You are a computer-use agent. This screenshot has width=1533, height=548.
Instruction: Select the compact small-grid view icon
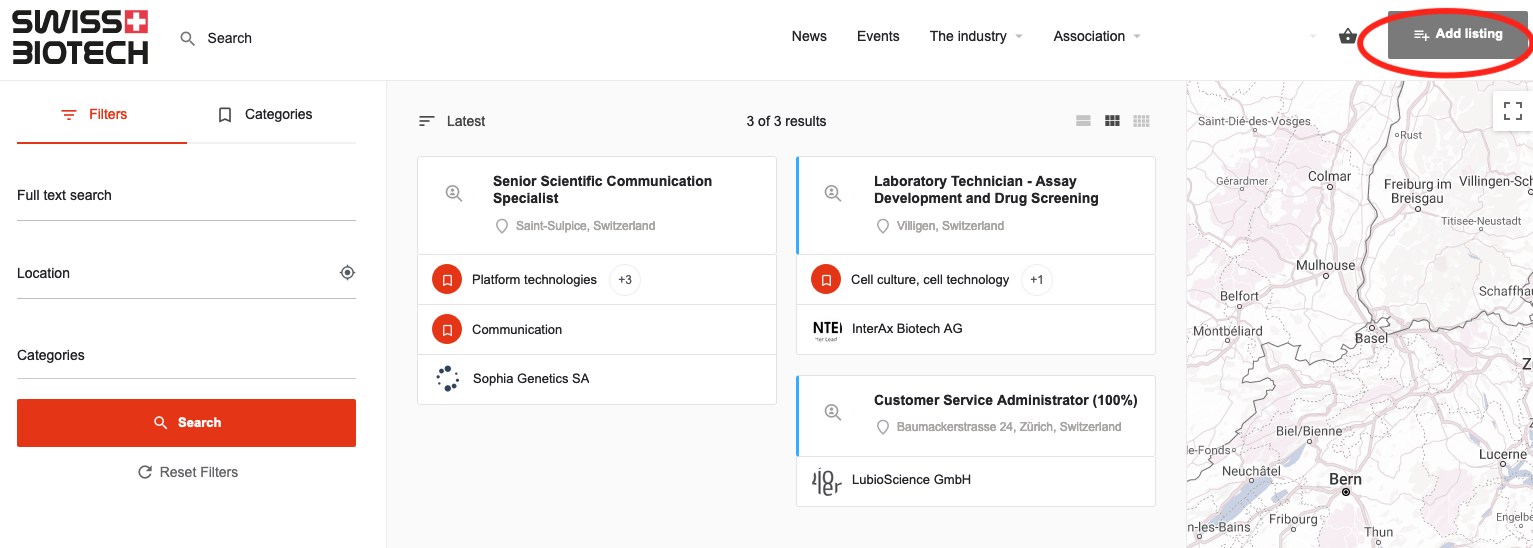tap(1141, 121)
